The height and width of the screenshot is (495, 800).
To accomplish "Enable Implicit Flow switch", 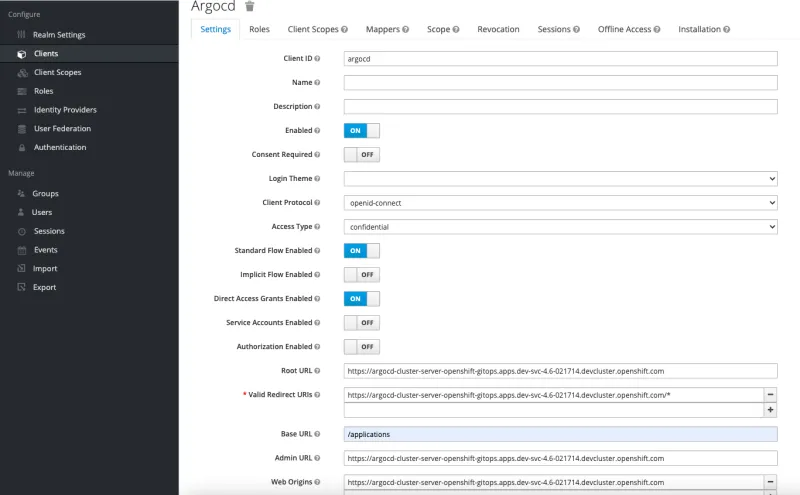I will click(362, 275).
